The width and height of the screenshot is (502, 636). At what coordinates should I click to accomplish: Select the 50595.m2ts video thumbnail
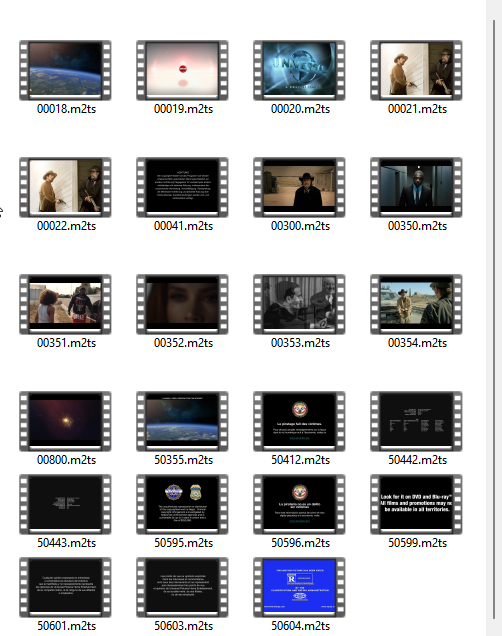tap(182, 505)
